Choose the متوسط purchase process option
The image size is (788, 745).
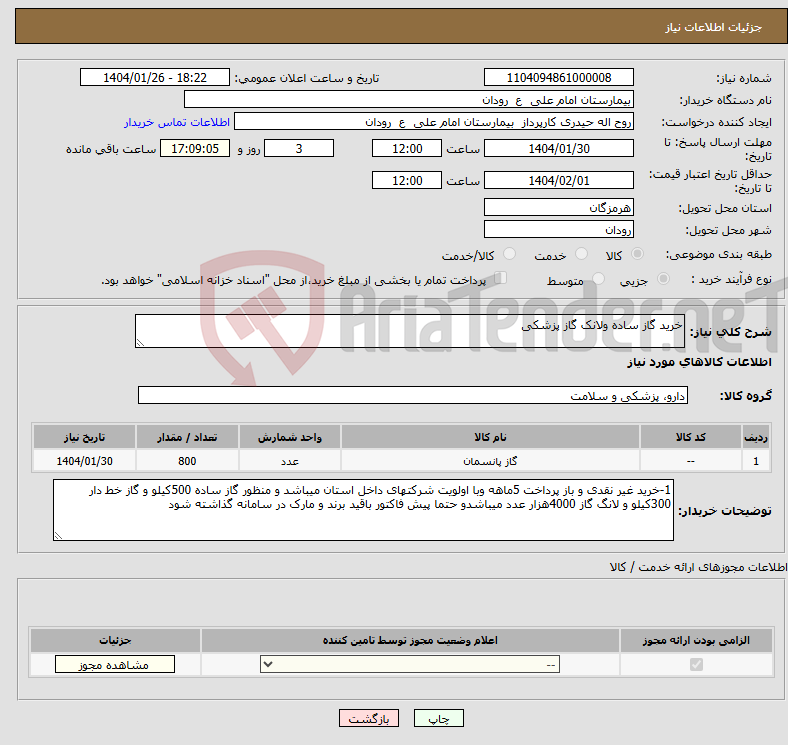tap(598, 278)
